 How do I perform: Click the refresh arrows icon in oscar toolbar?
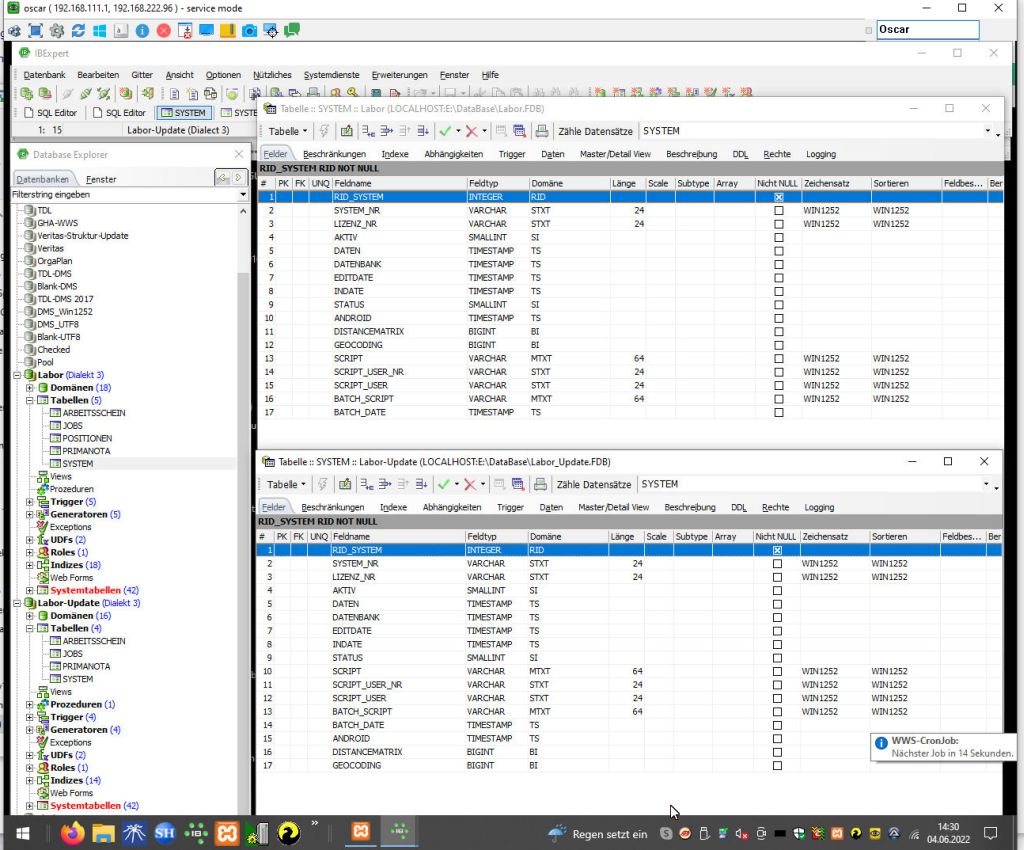click(78, 30)
